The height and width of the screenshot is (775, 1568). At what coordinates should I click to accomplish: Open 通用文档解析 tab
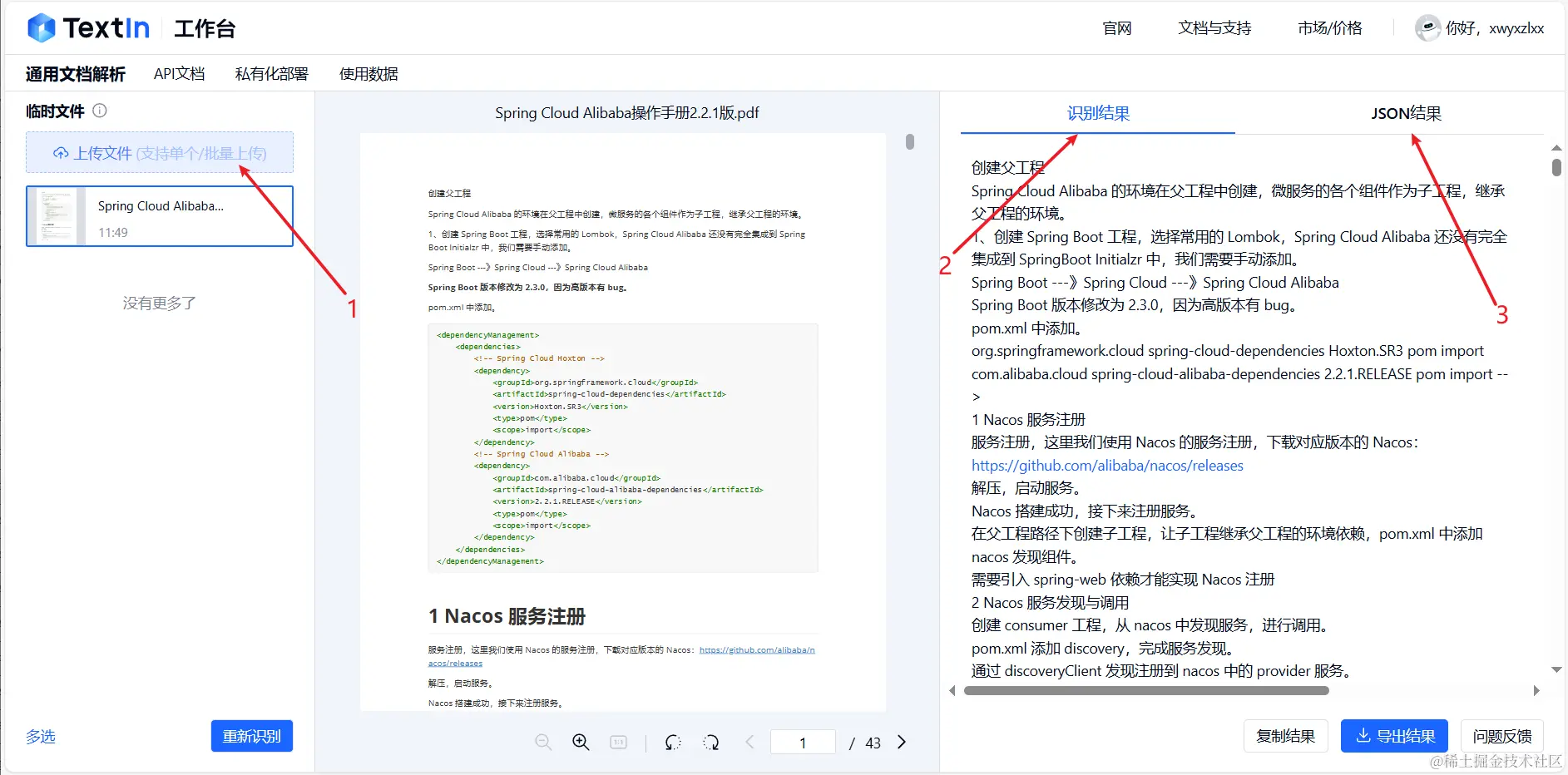point(76,74)
